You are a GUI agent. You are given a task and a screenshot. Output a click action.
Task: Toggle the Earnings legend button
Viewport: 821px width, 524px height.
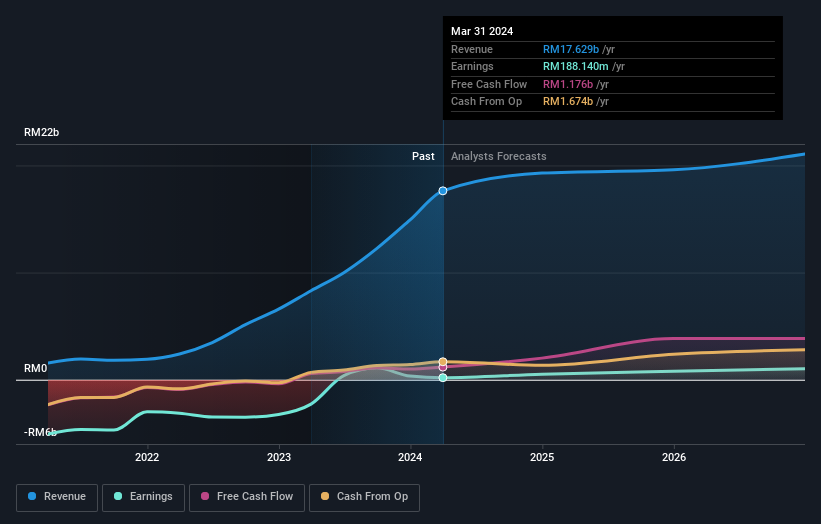pyautogui.click(x=143, y=497)
